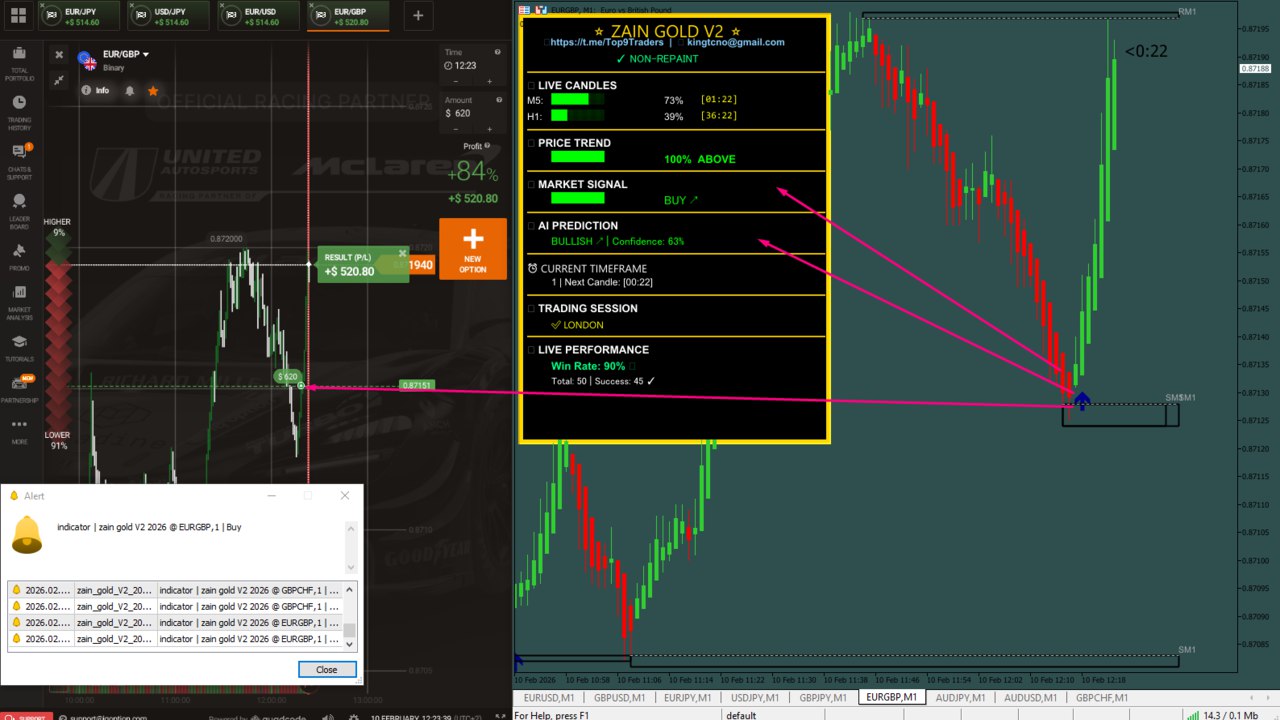Click the orange New Option button
1280x720 pixels.
[473, 249]
